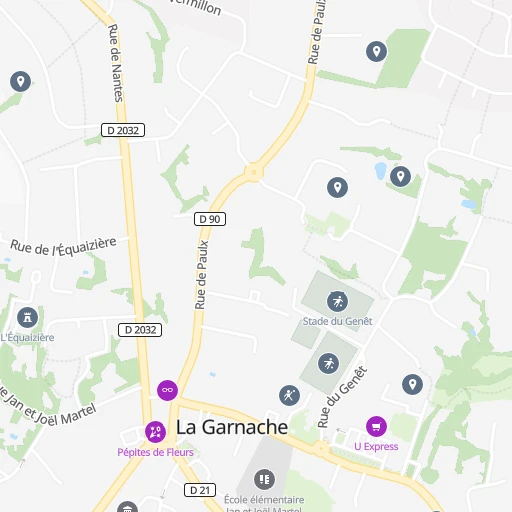Image resolution: width=512 pixels, height=512 pixels.
Task: Click the École élémentaire school icon
Action: point(265,479)
